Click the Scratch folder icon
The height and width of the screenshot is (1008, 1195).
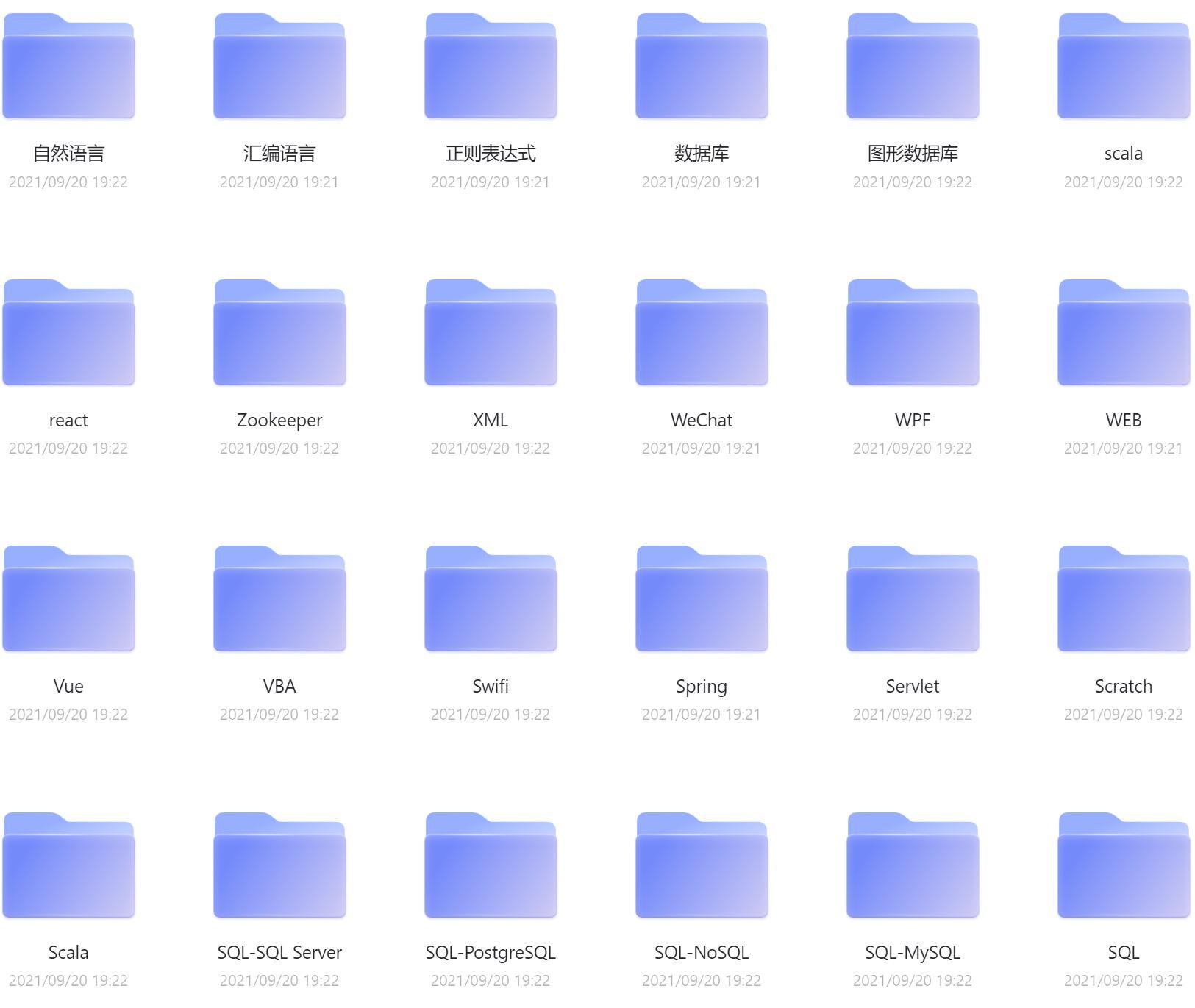pos(1124,598)
